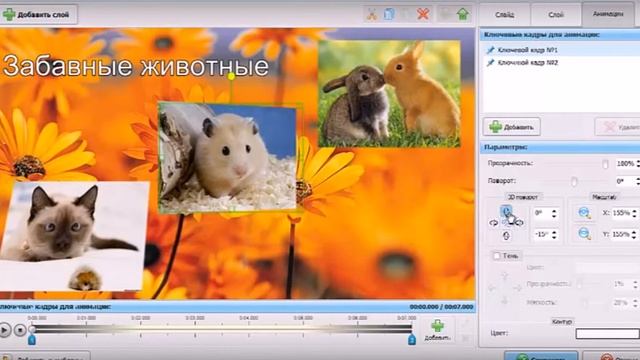Click the yellow rotation handle above hamster photo
Screen dimensions: 640x360
pyautogui.click(x=231, y=76)
